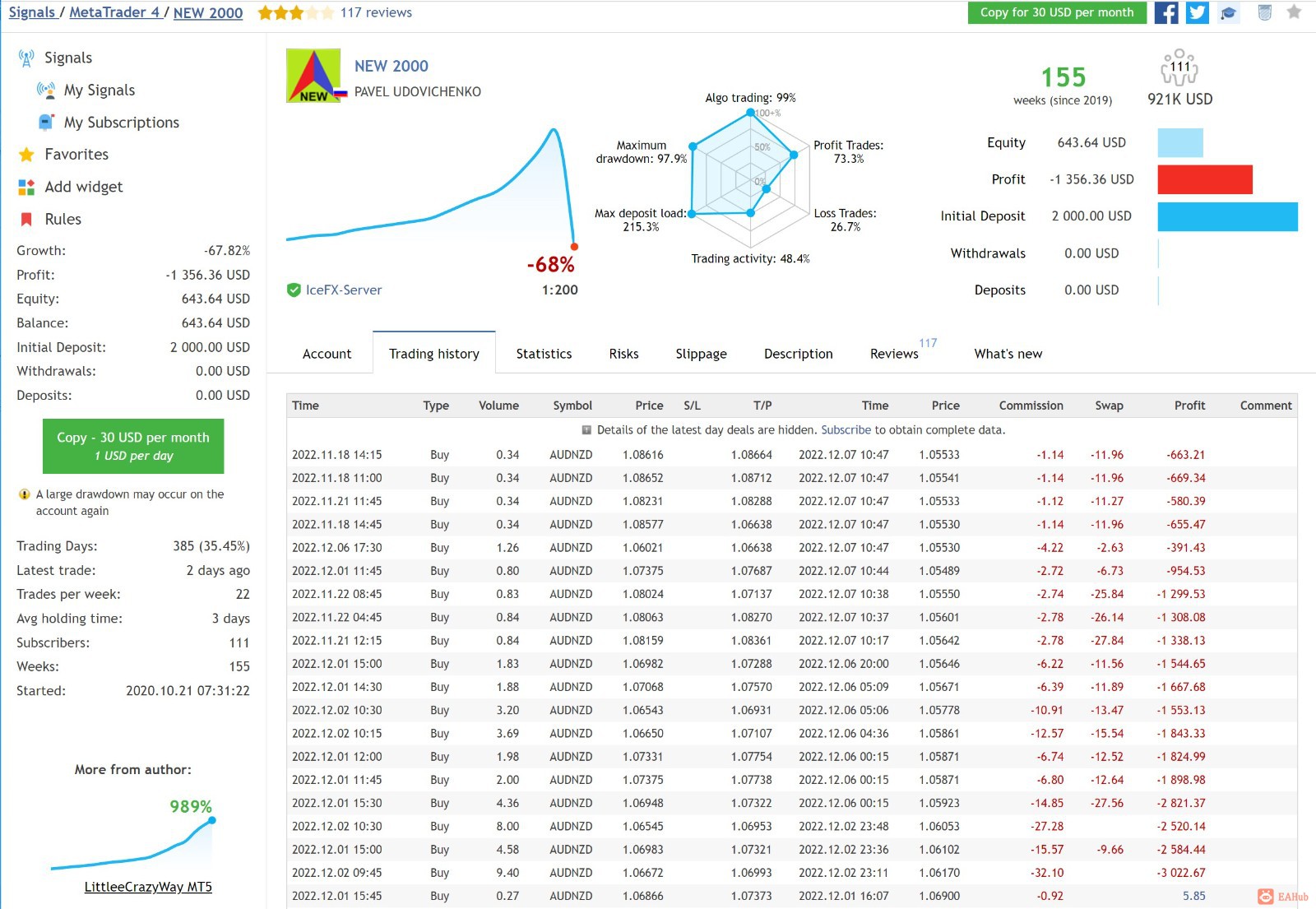
Task: Click the review star rating
Action: click(296, 12)
